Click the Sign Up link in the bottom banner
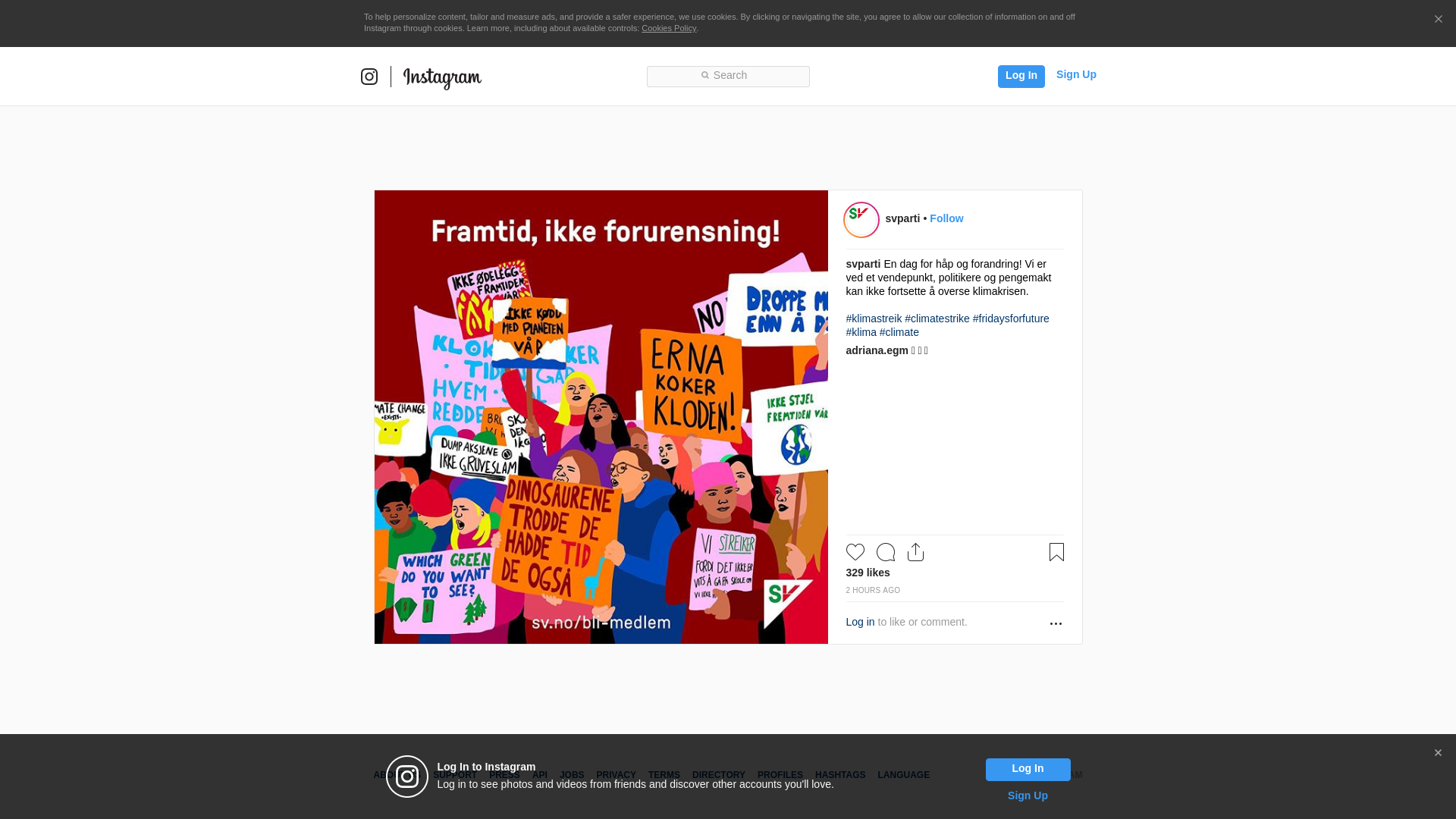The width and height of the screenshot is (1456, 819). [1028, 795]
